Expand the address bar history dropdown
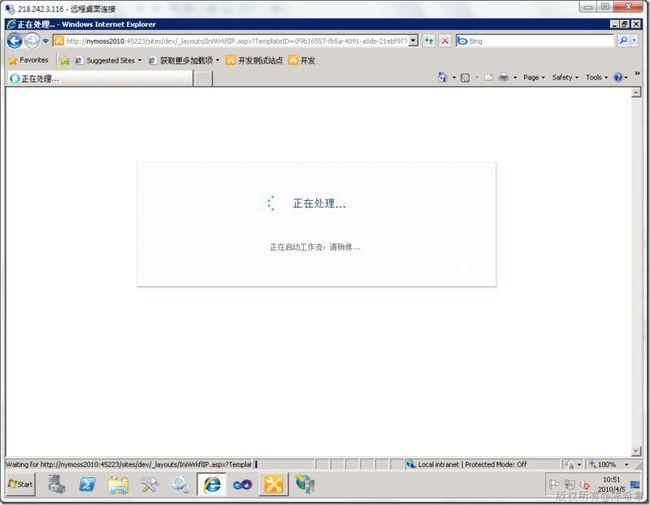650x505 pixels. tap(414, 41)
